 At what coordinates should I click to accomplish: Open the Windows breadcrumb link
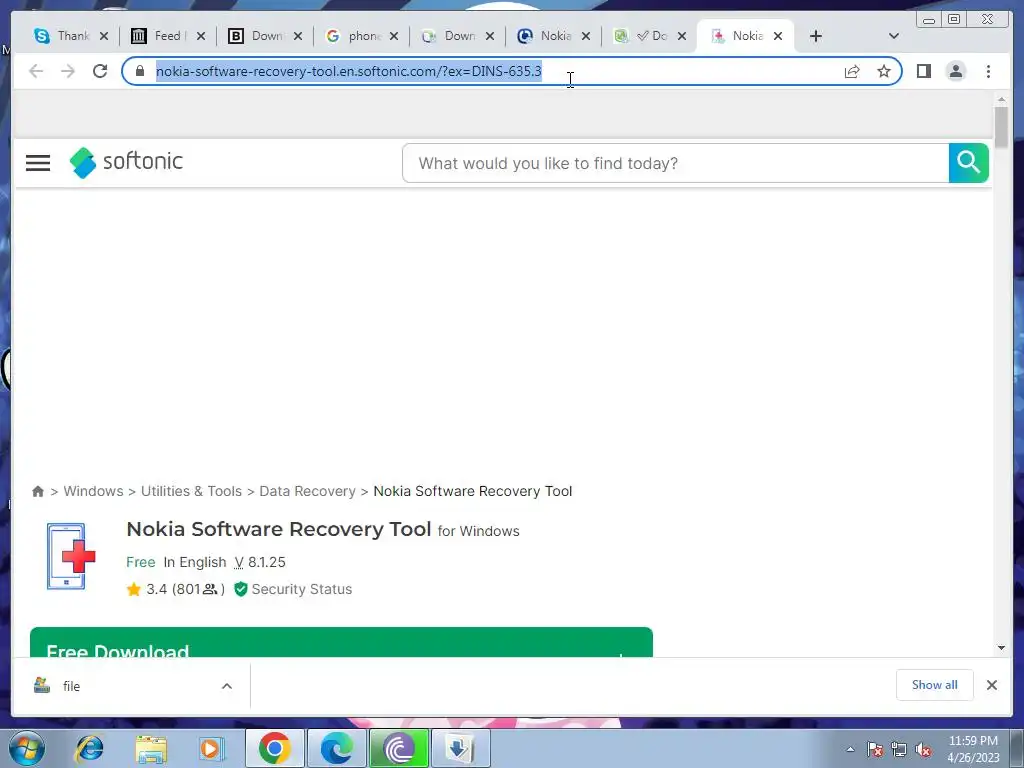pyautogui.click(x=93, y=491)
